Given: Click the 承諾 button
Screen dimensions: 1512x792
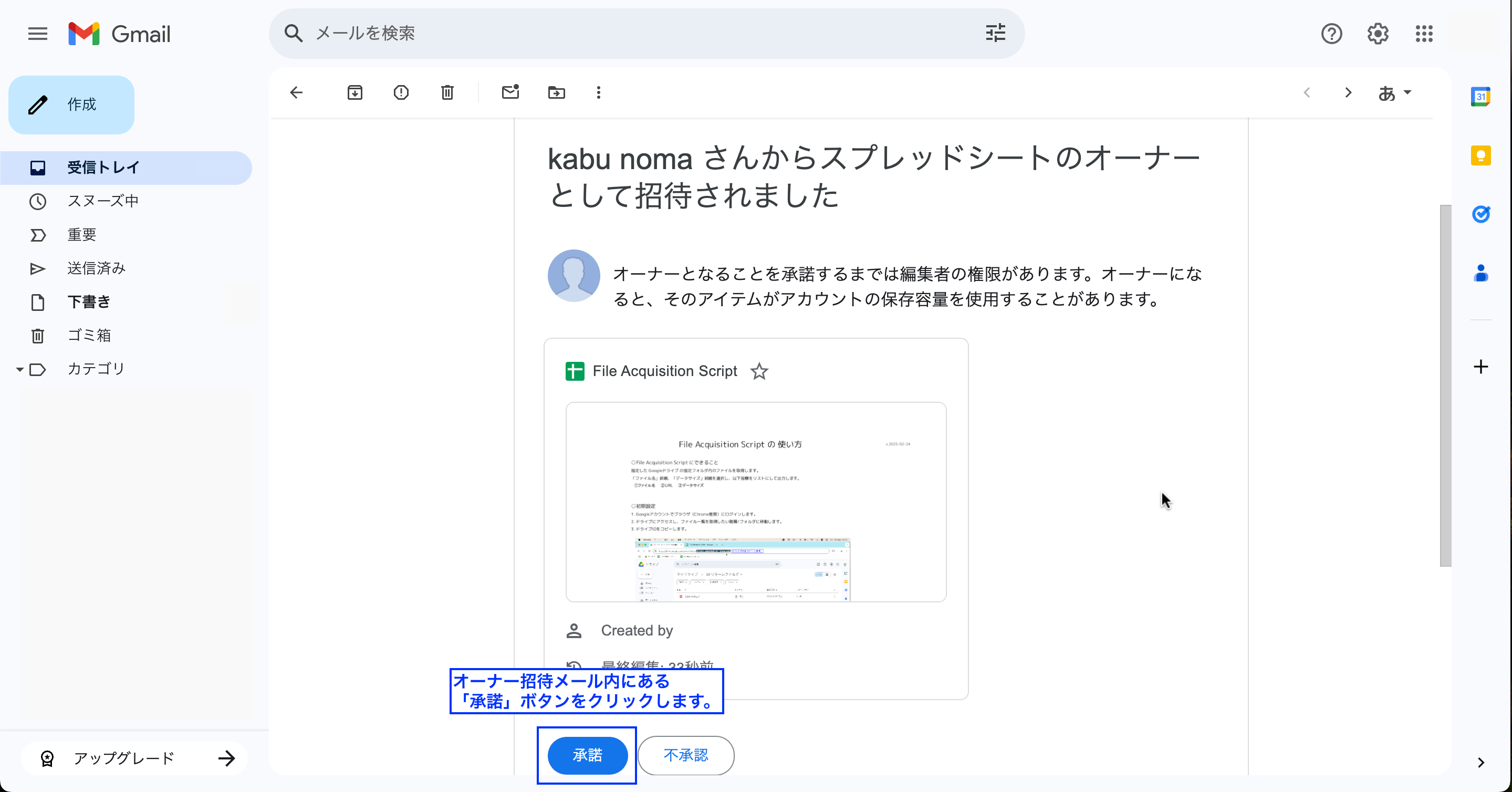Looking at the screenshot, I should pos(588,755).
